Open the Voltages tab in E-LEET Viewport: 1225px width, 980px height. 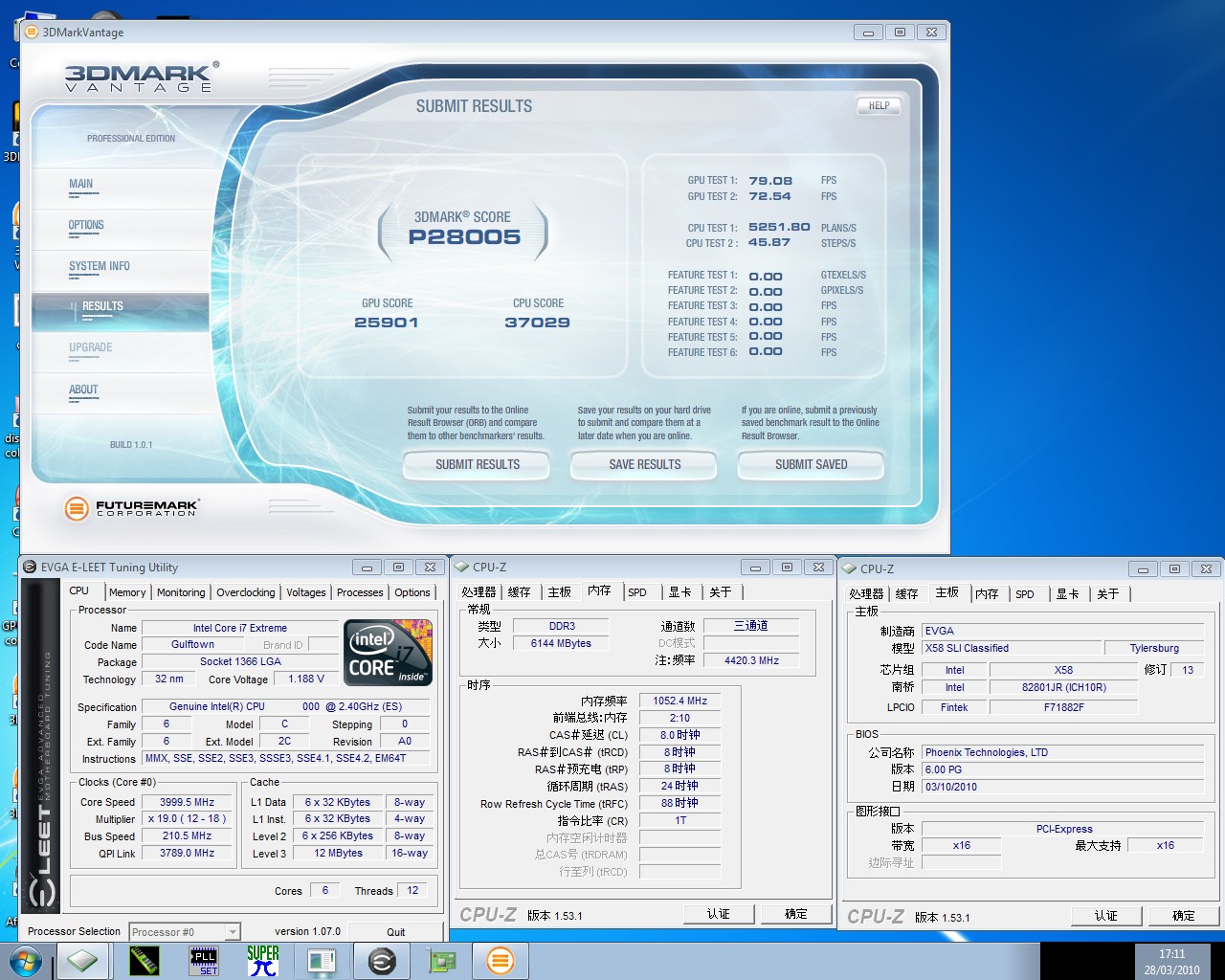click(306, 592)
